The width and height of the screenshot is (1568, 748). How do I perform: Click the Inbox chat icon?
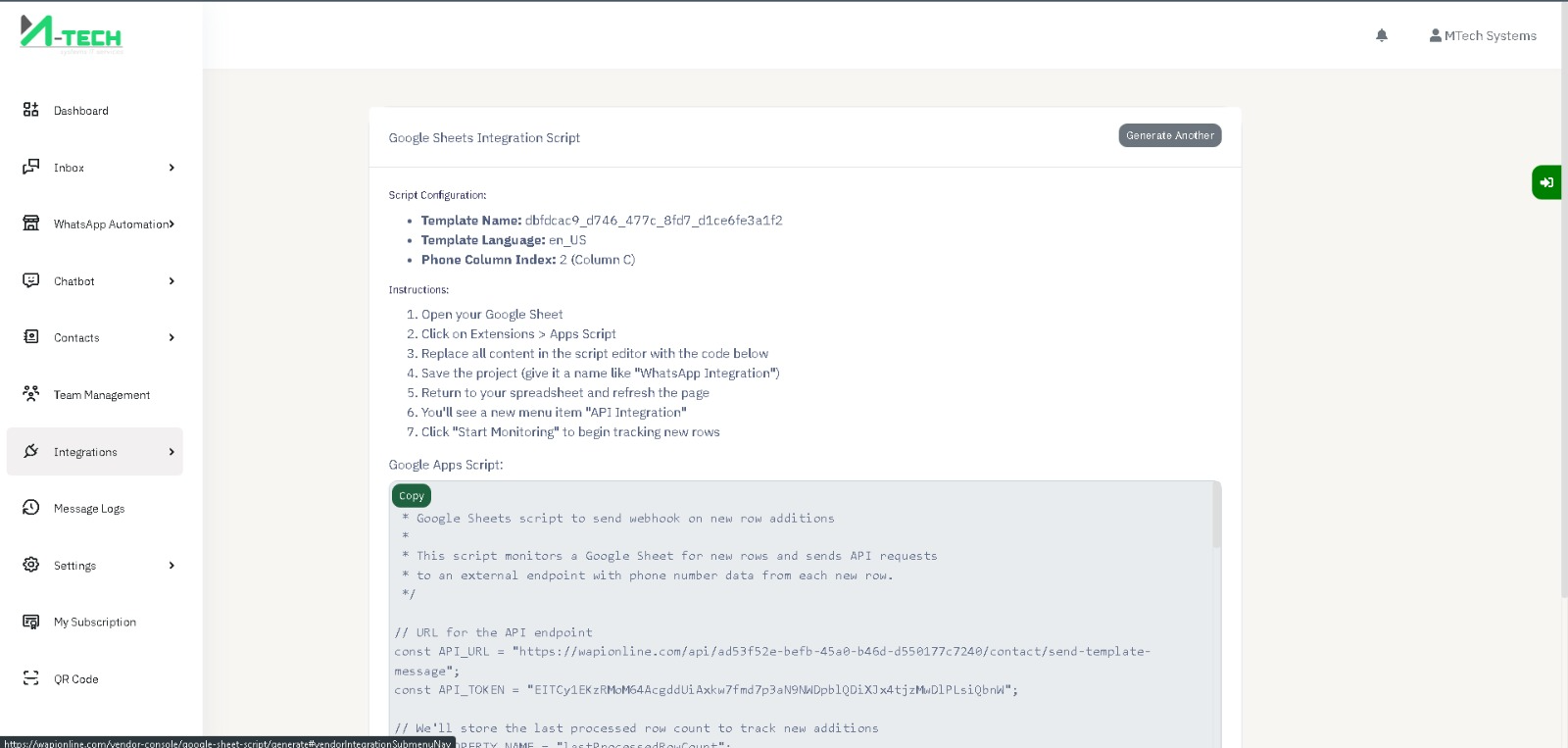pos(31,167)
